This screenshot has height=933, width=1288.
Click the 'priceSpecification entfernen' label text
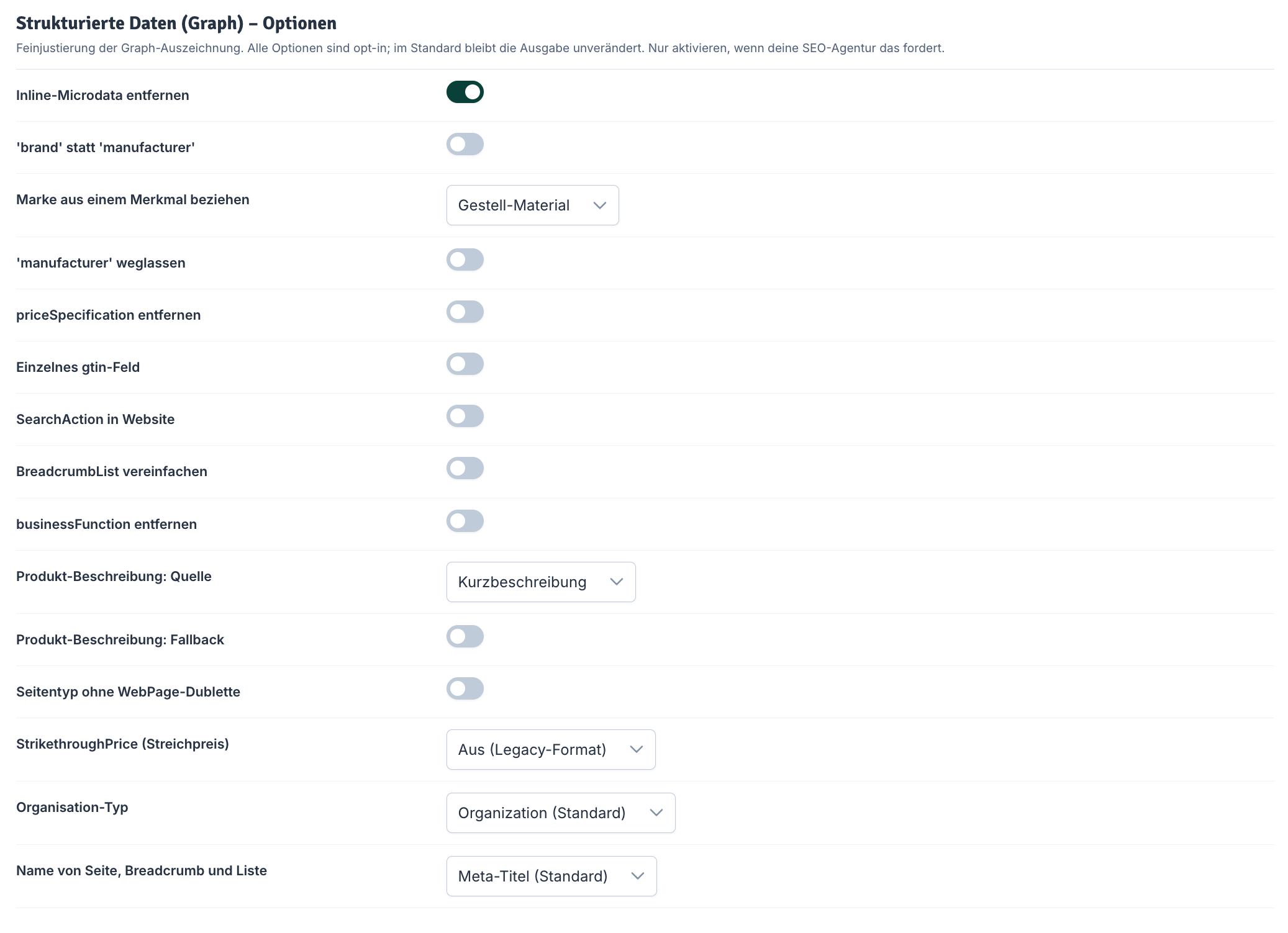[x=108, y=315]
